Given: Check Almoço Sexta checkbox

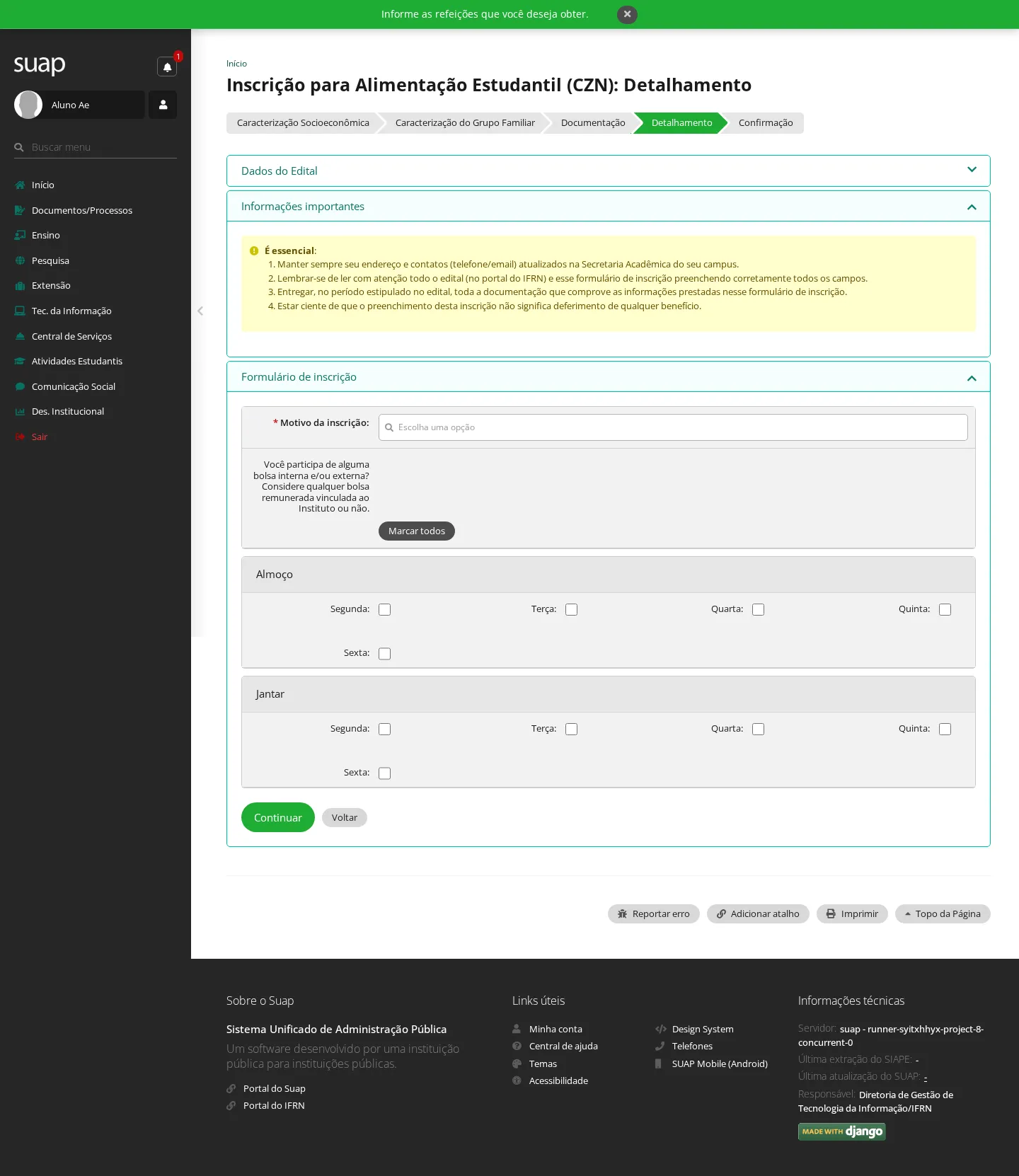Looking at the screenshot, I should tap(384, 654).
